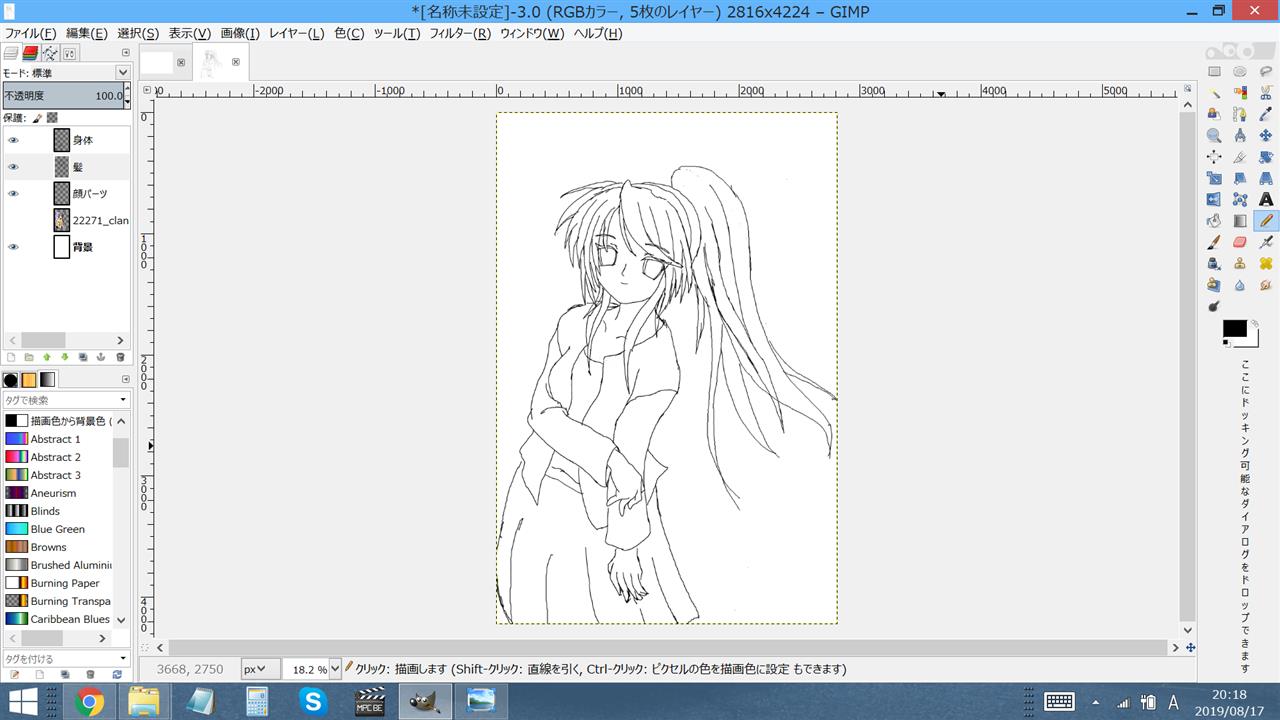Anchor the floating layer button
1280x720 pixels.
[x=101, y=357]
